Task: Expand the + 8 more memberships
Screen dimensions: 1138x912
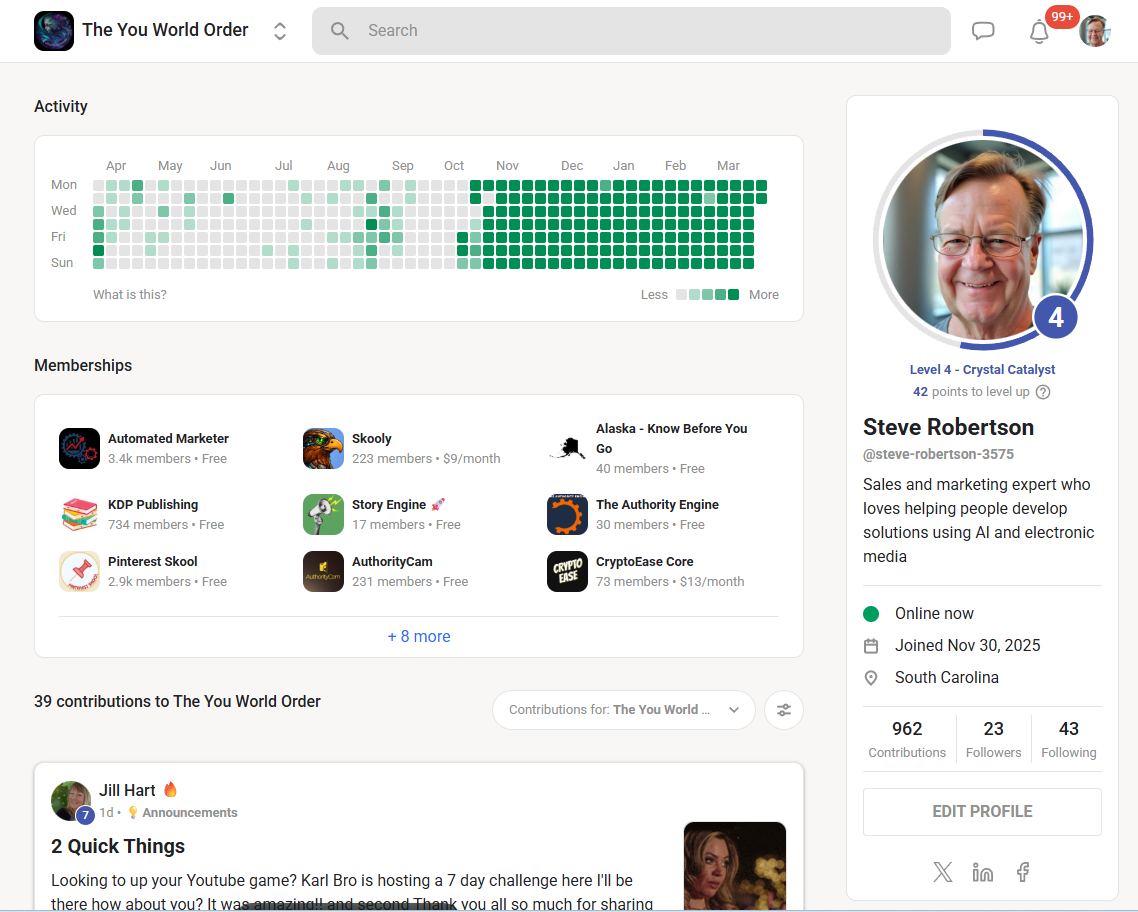Action: click(419, 636)
